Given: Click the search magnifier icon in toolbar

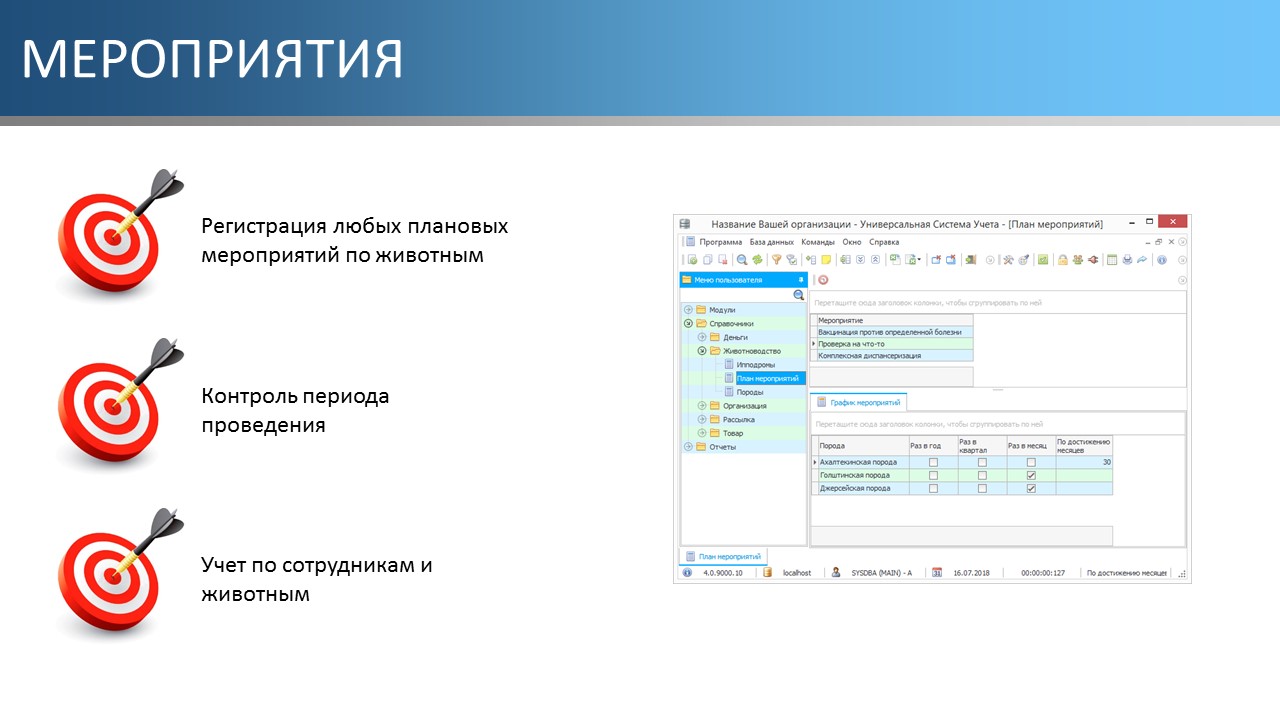Looking at the screenshot, I should pyautogui.click(x=742, y=260).
